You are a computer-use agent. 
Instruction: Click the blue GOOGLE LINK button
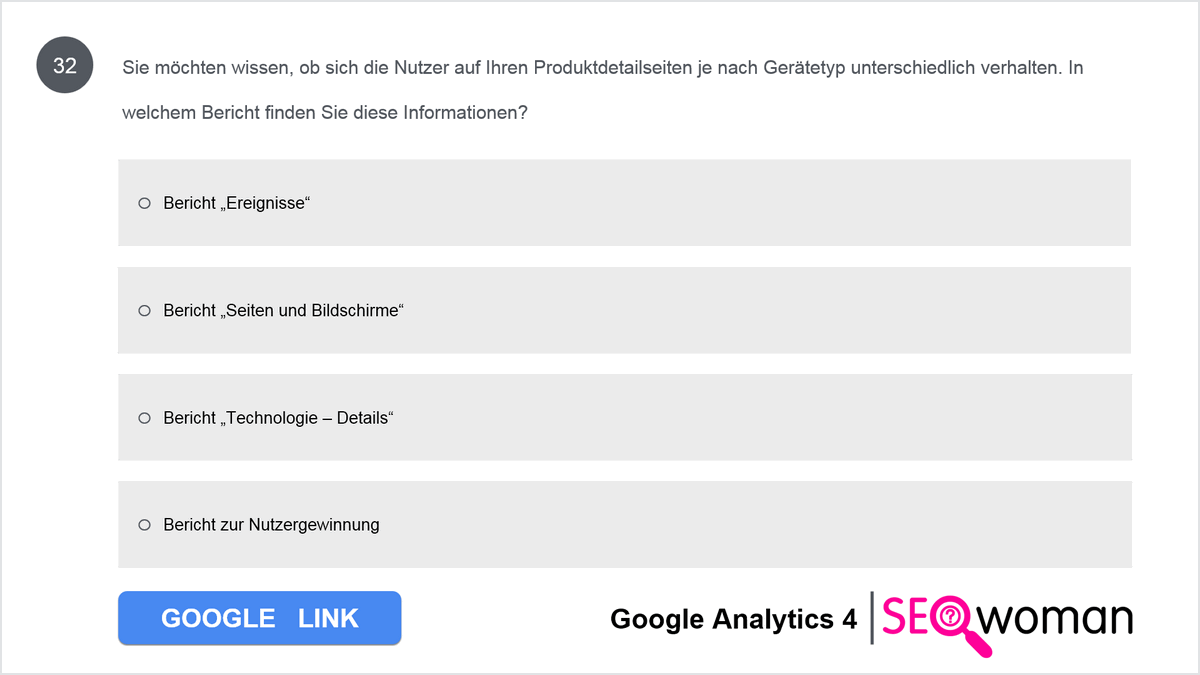click(x=260, y=618)
